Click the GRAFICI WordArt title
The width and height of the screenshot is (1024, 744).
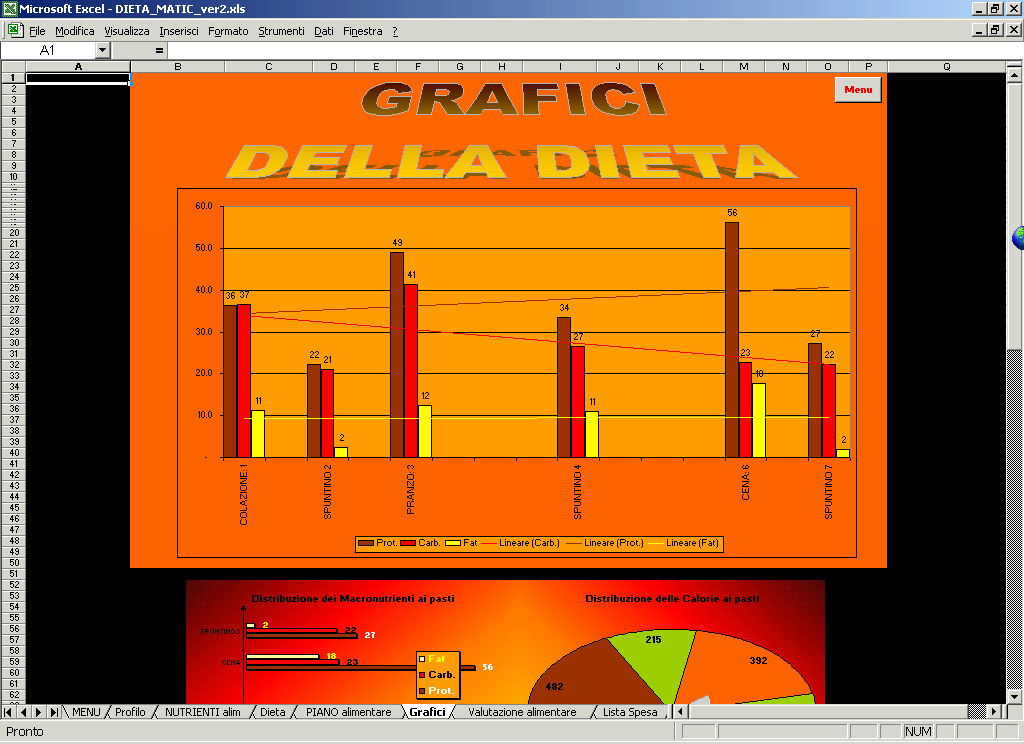click(x=514, y=99)
